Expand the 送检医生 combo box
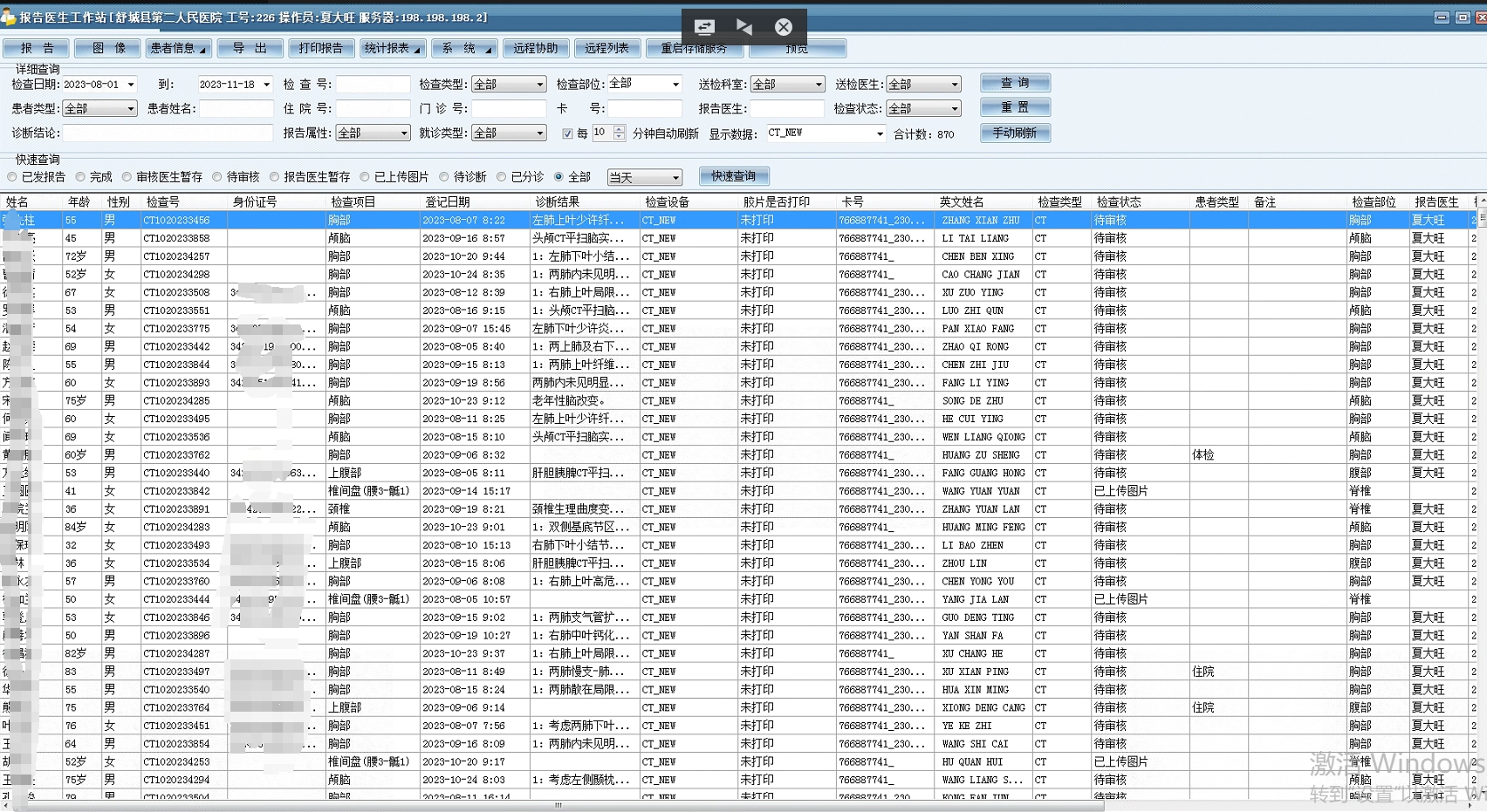This screenshot has width=1487, height=812. (955, 85)
